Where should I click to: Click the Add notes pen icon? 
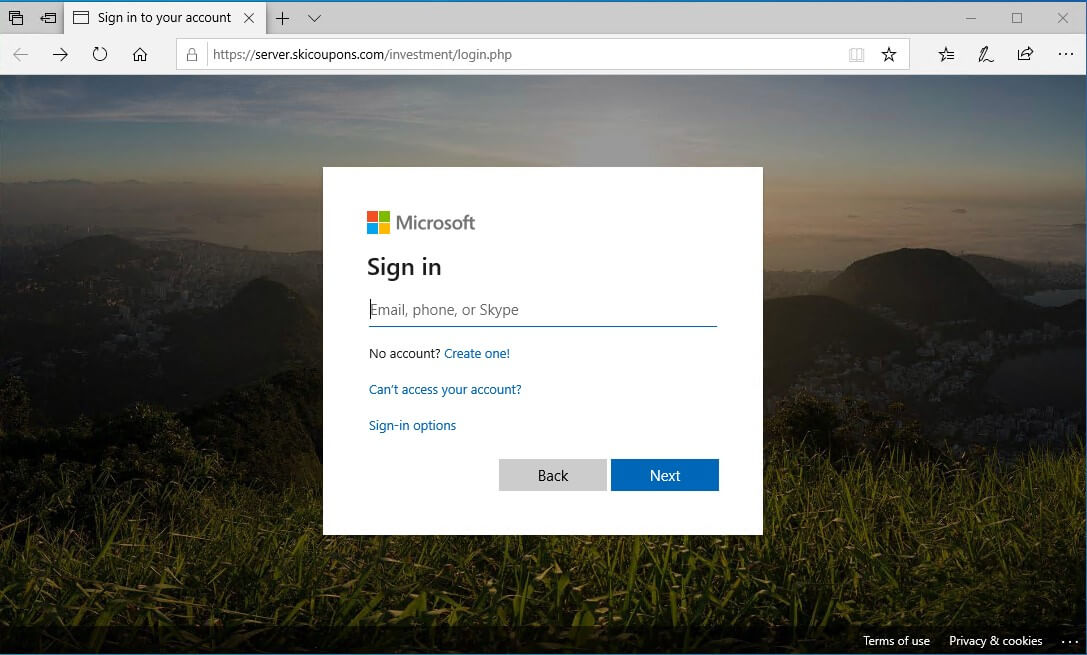click(x=985, y=54)
